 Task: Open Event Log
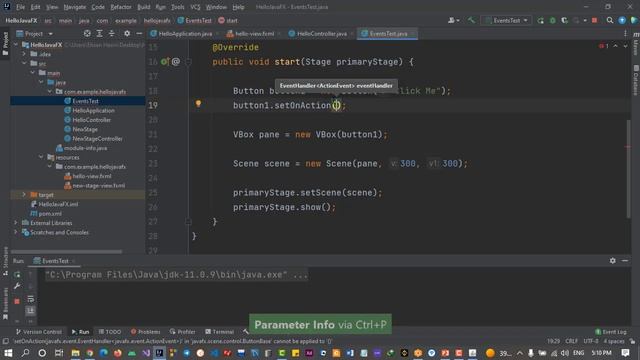click(611, 332)
